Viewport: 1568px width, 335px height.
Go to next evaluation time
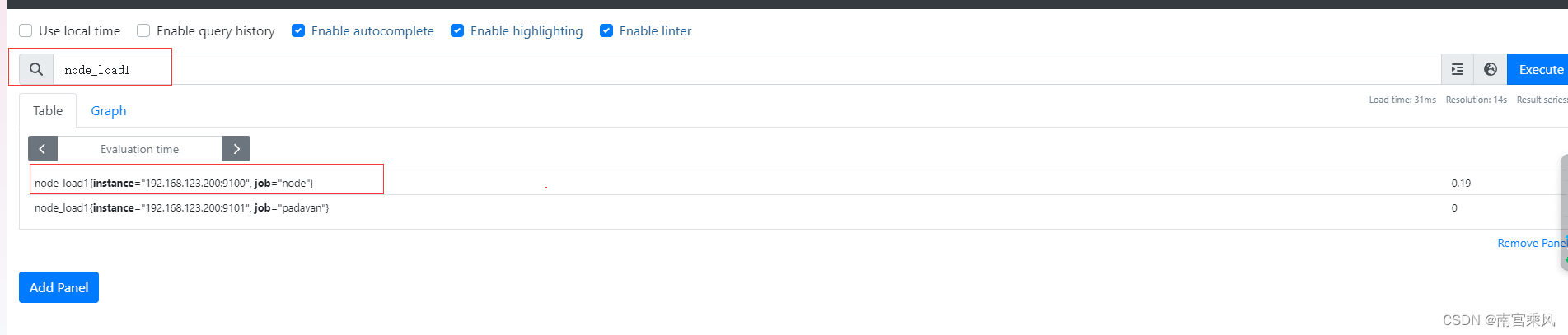236,149
